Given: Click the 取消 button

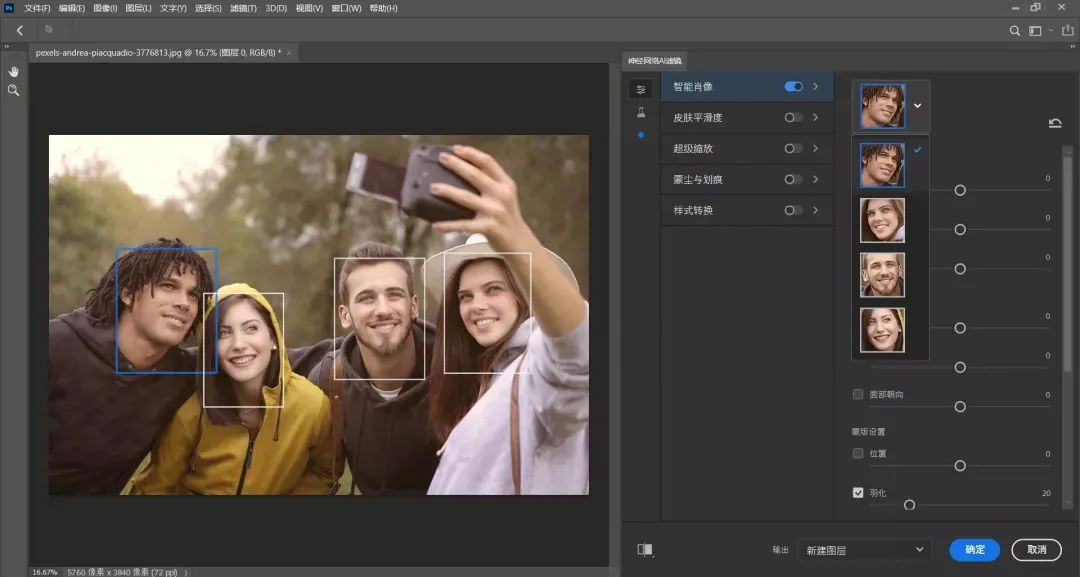Looking at the screenshot, I should [x=1036, y=550].
